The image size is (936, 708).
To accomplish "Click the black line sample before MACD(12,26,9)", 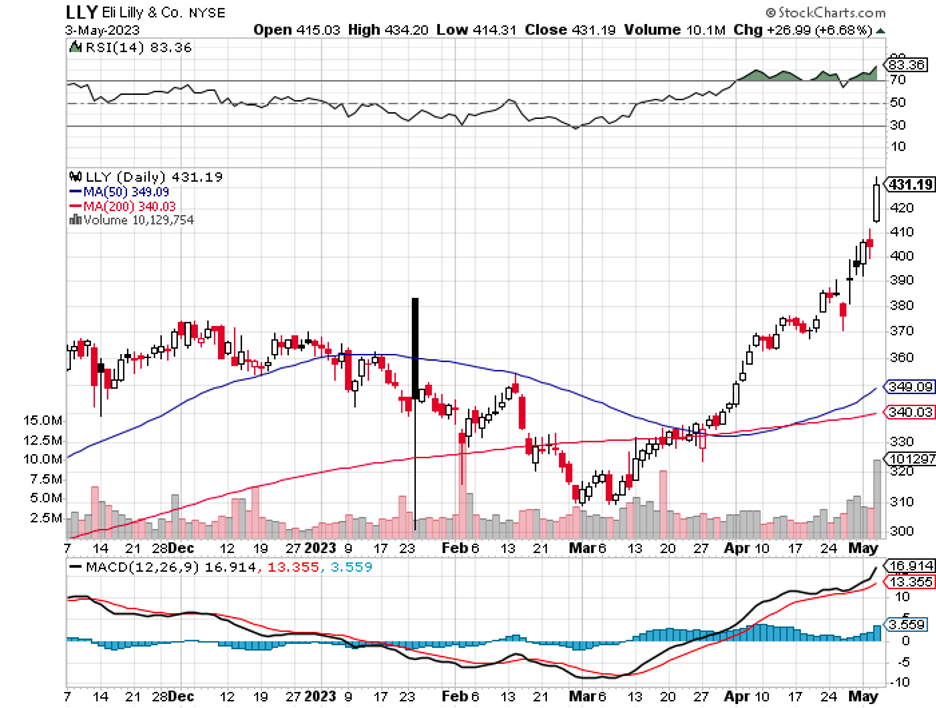I will 76,567.
